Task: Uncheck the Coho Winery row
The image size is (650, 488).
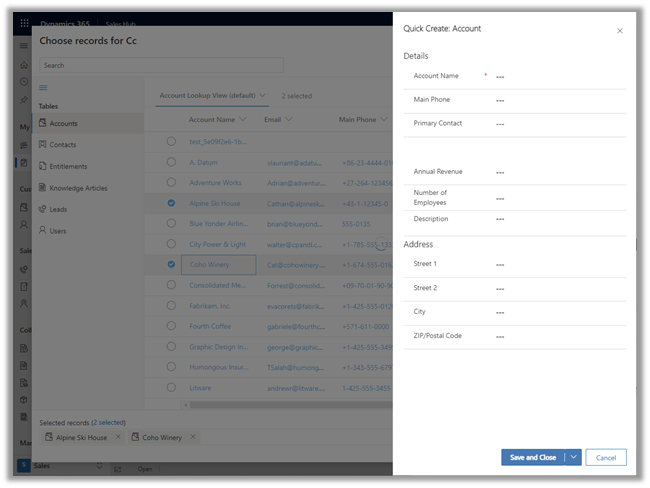Action: (171, 265)
